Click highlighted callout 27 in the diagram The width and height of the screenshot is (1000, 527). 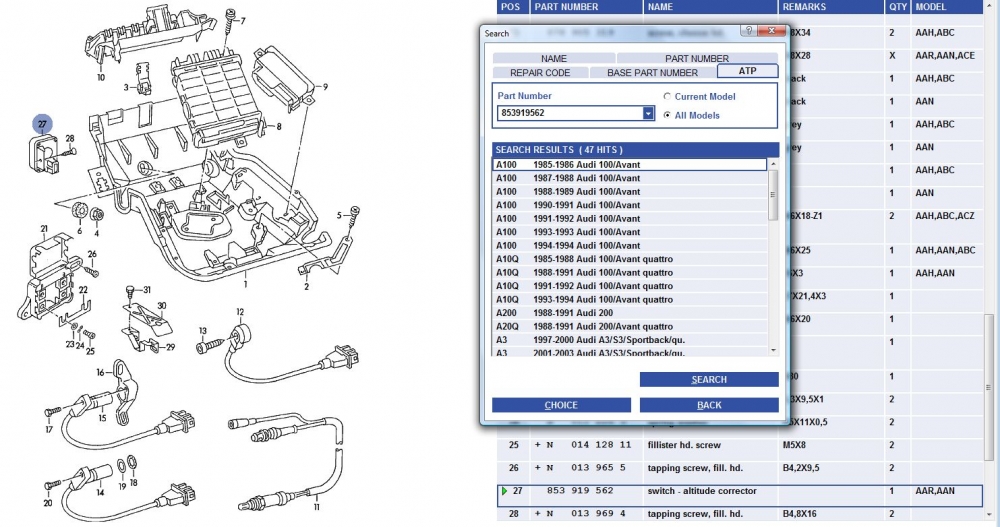42,124
